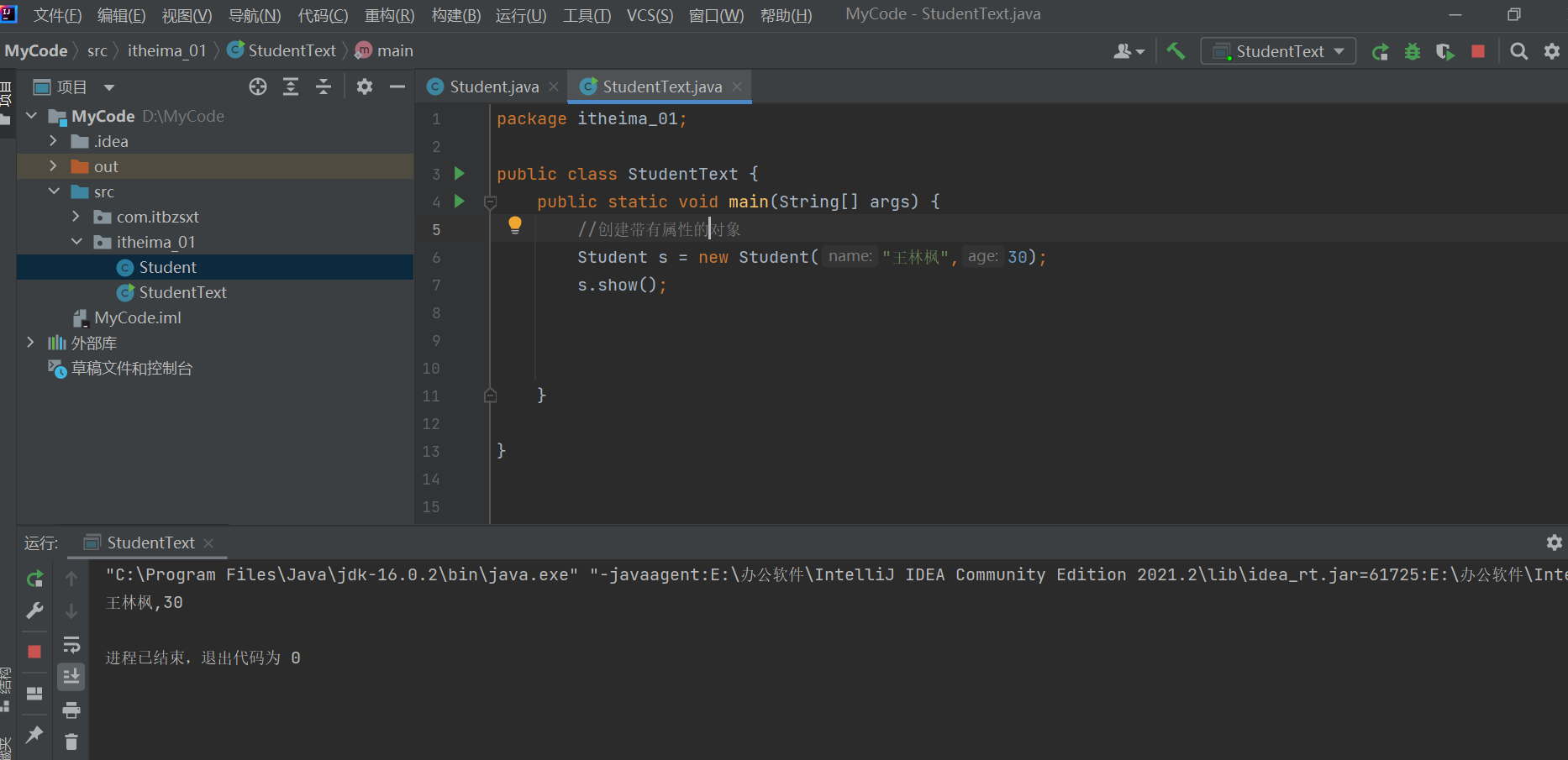Place cursor on line 6 Student code
This screenshot has height=760, width=1568.
[x=812, y=257]
